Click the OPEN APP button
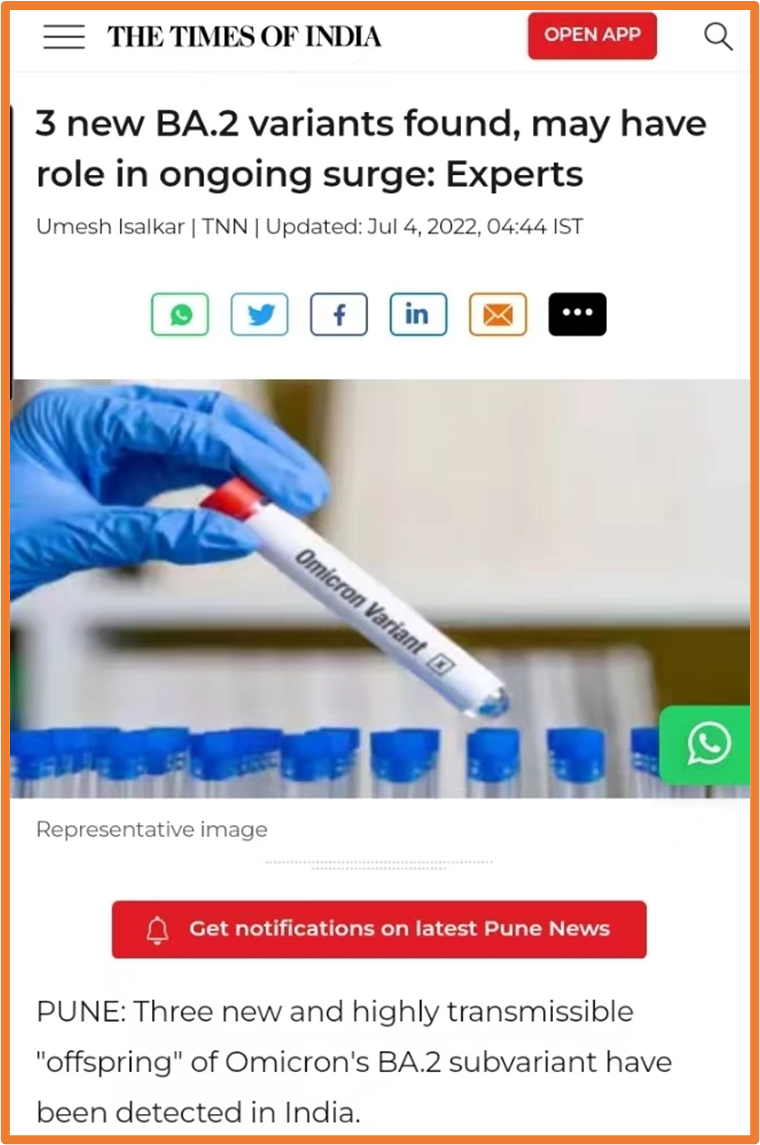 tap(592, 35)
